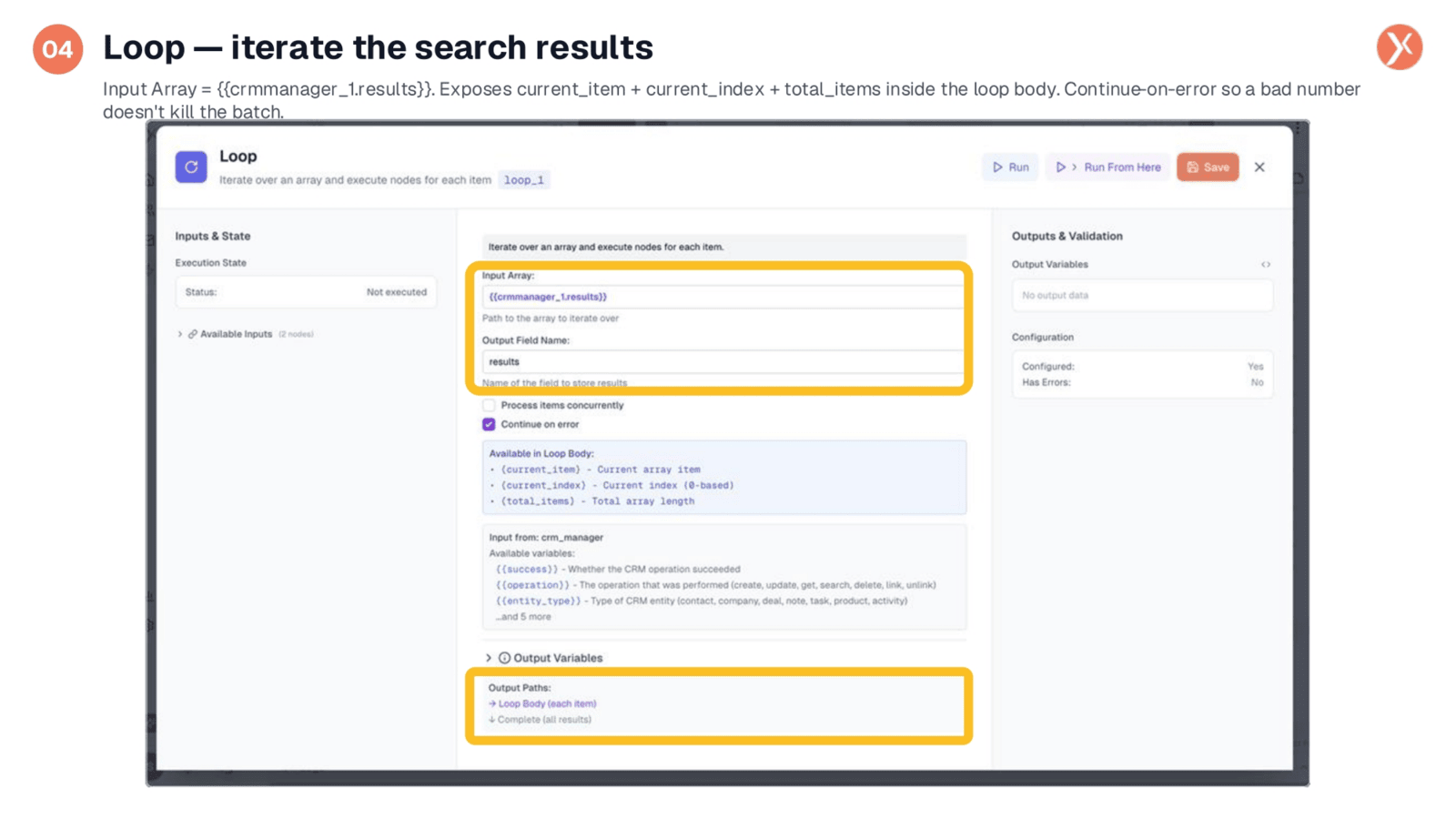Click Run From Here button

(1107, 167)
